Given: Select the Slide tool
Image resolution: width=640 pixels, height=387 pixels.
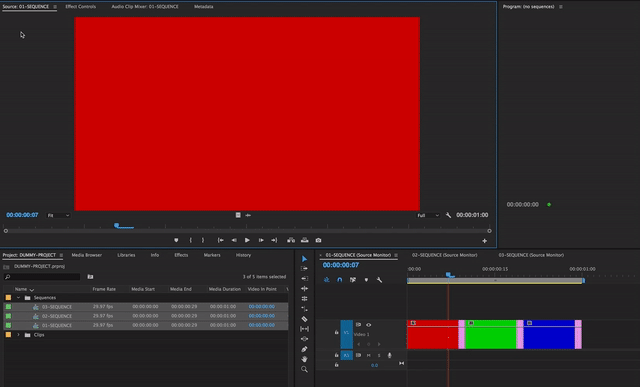Looking at the screenshot, I should coord(304,339).
